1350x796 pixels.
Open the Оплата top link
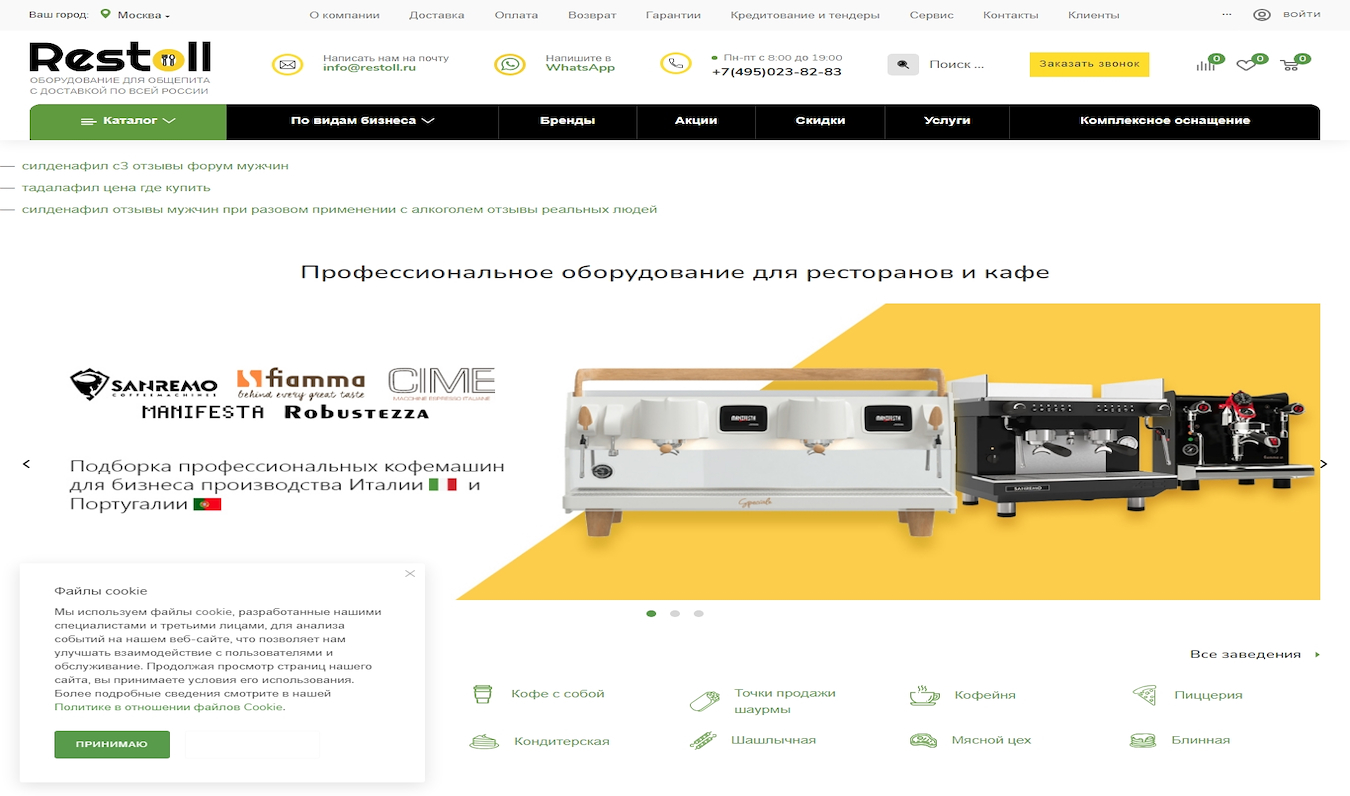point(516,15)
